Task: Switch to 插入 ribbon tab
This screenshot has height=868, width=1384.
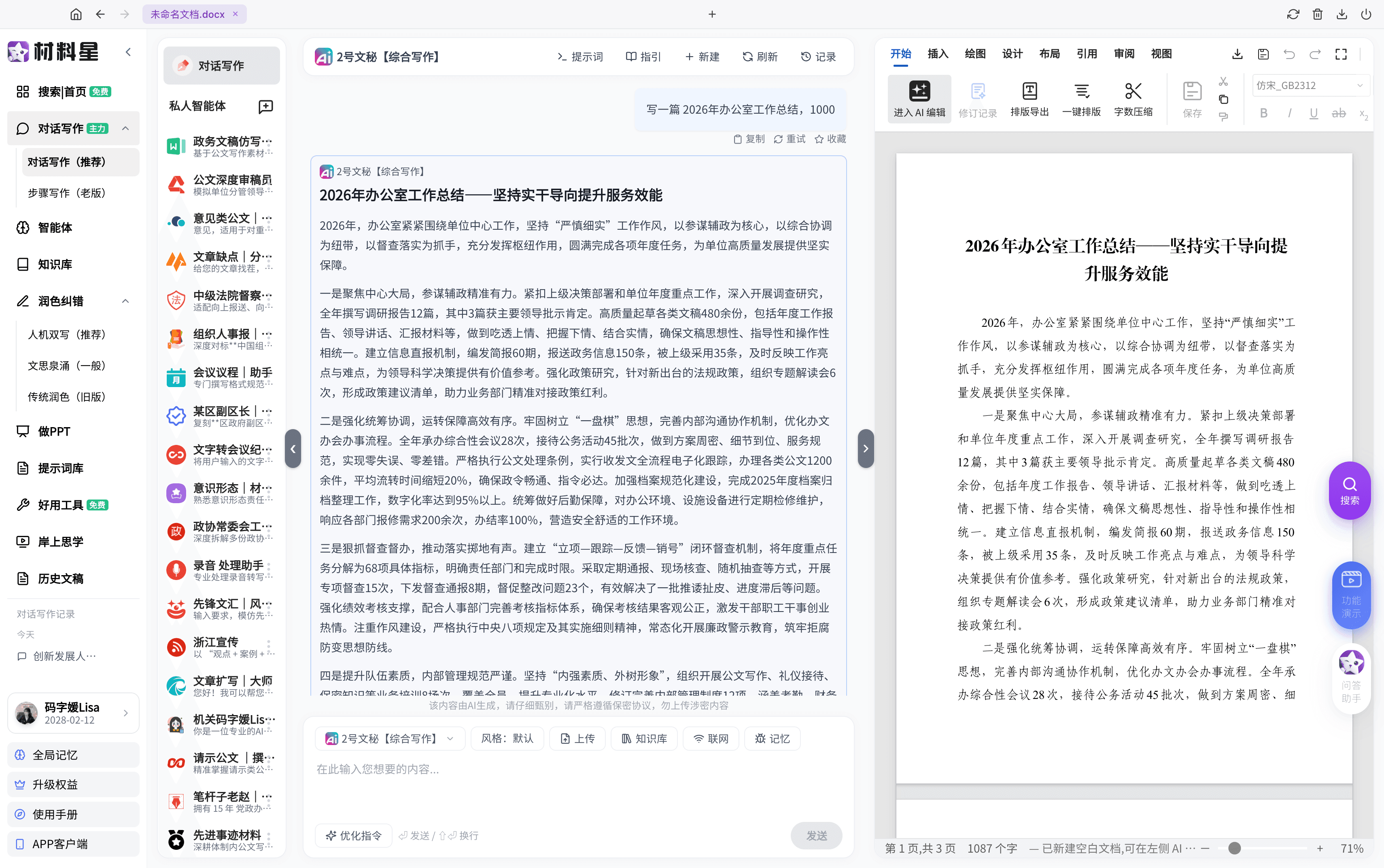Action: [937, 54]
